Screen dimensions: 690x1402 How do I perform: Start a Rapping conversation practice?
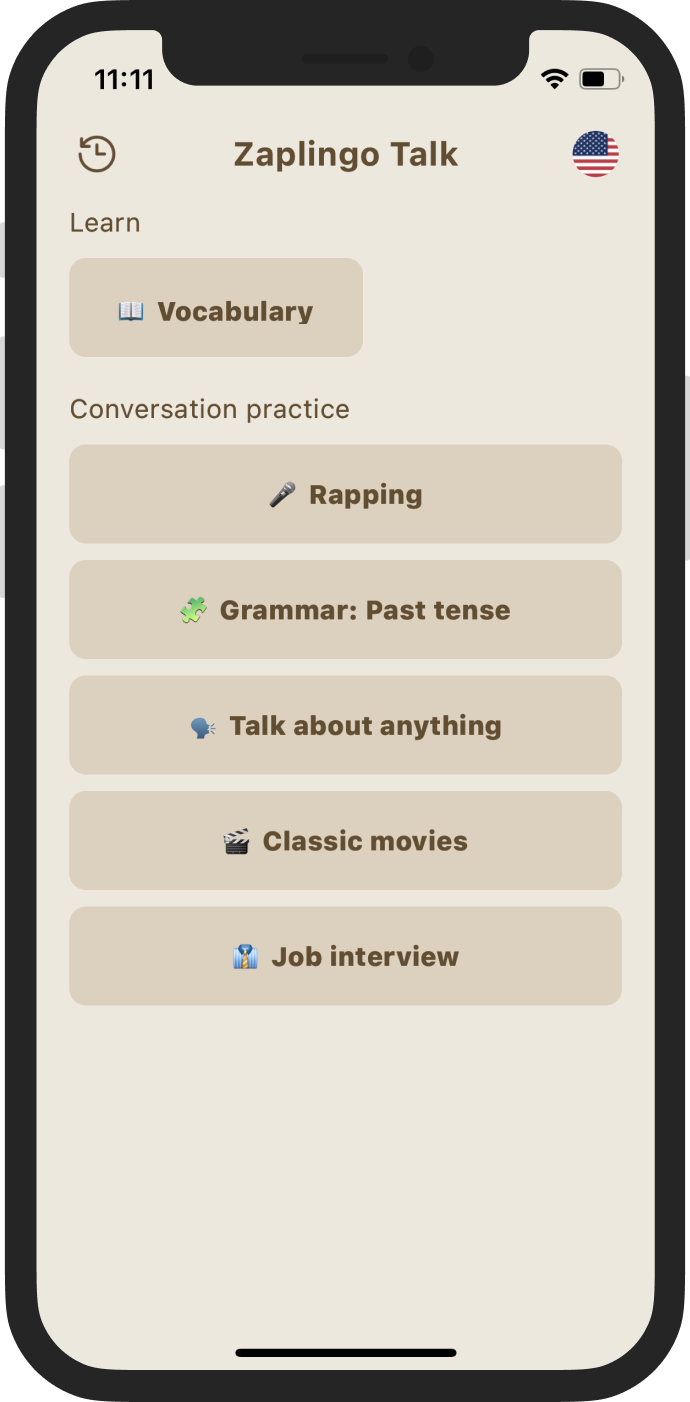[345, 494]
